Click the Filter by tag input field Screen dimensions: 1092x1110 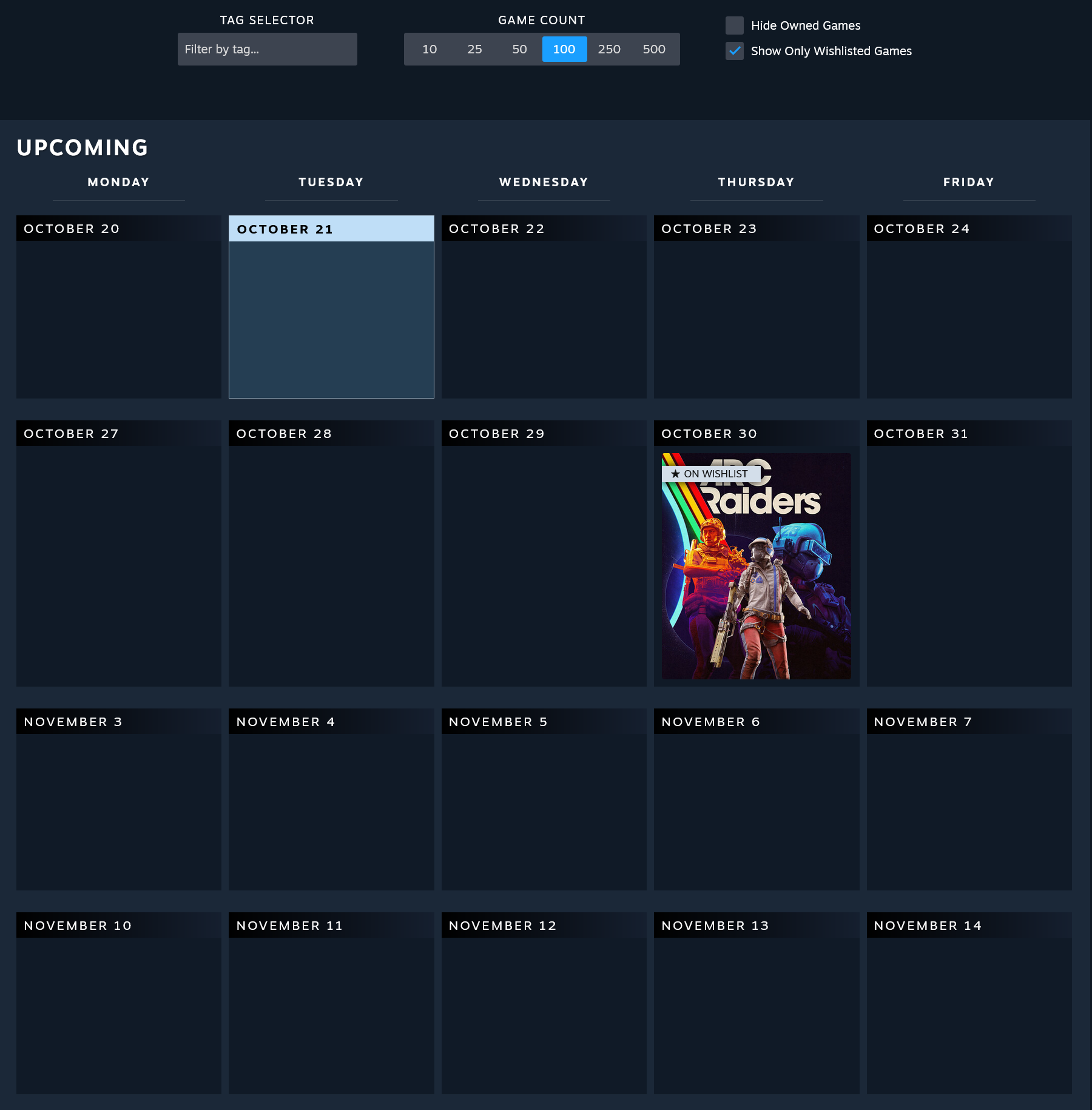click(x=267, y=49)
